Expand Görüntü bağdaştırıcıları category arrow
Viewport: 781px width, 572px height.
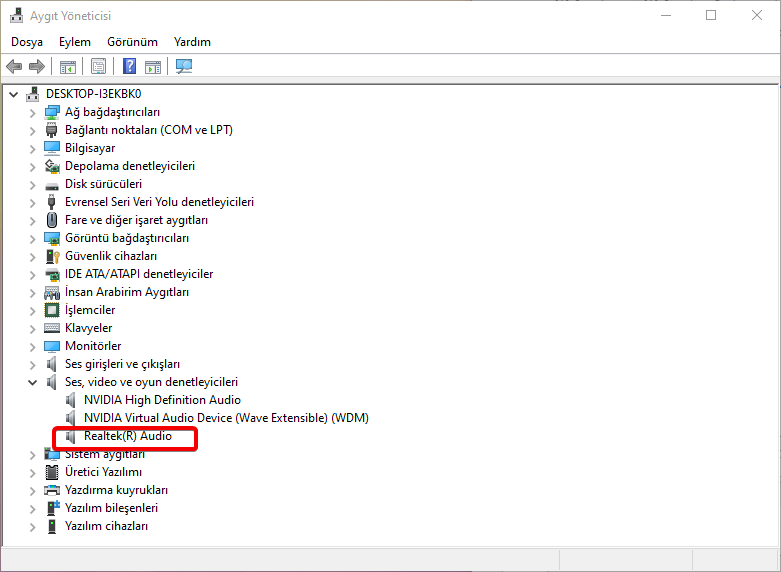(x=32, y=239)
